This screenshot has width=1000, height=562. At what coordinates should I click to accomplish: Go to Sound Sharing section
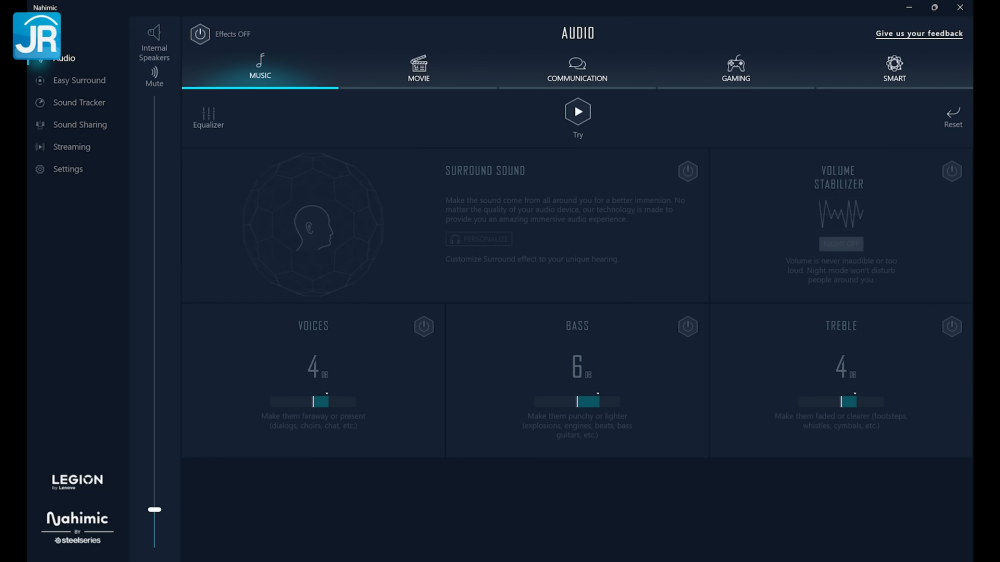(79, 125)
